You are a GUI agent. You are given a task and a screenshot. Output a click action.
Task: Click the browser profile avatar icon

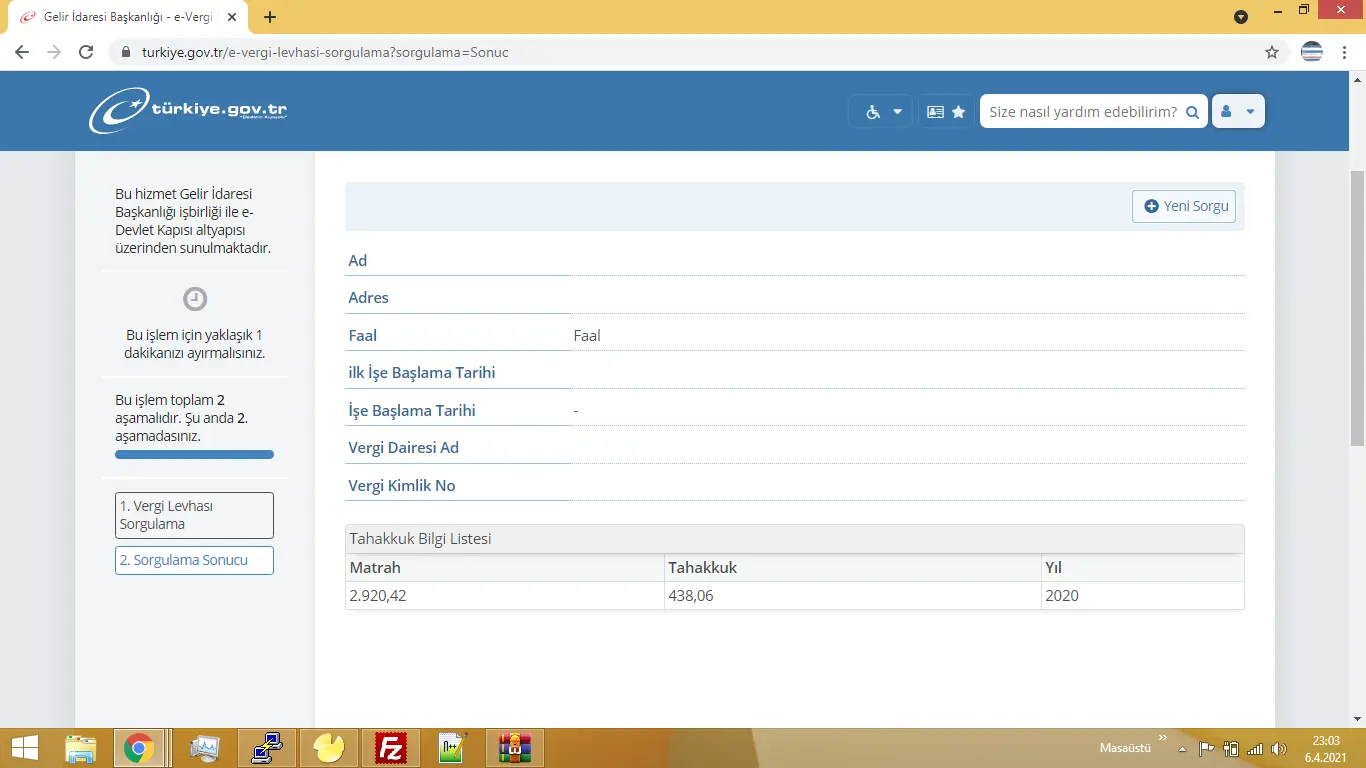pyautogui.click(x=1311, y=52)
